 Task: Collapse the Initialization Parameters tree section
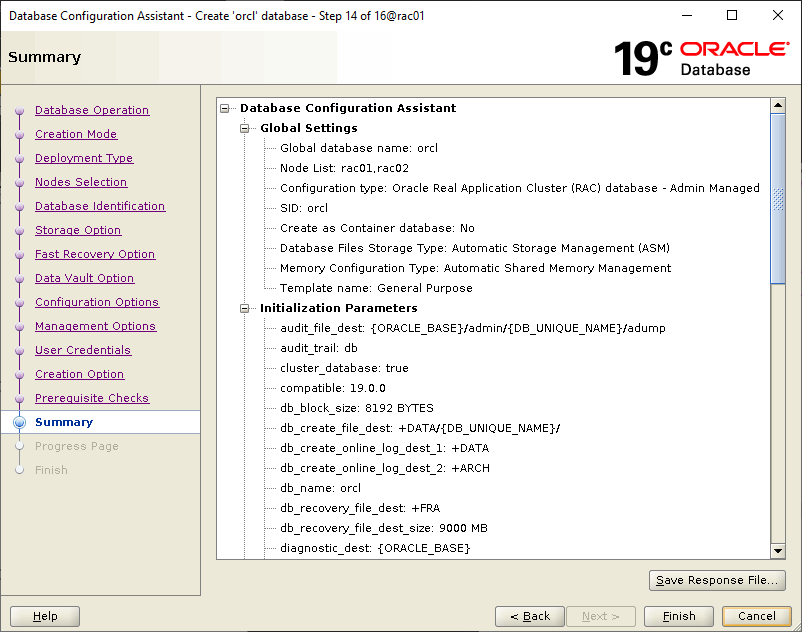tap(246, 308)
